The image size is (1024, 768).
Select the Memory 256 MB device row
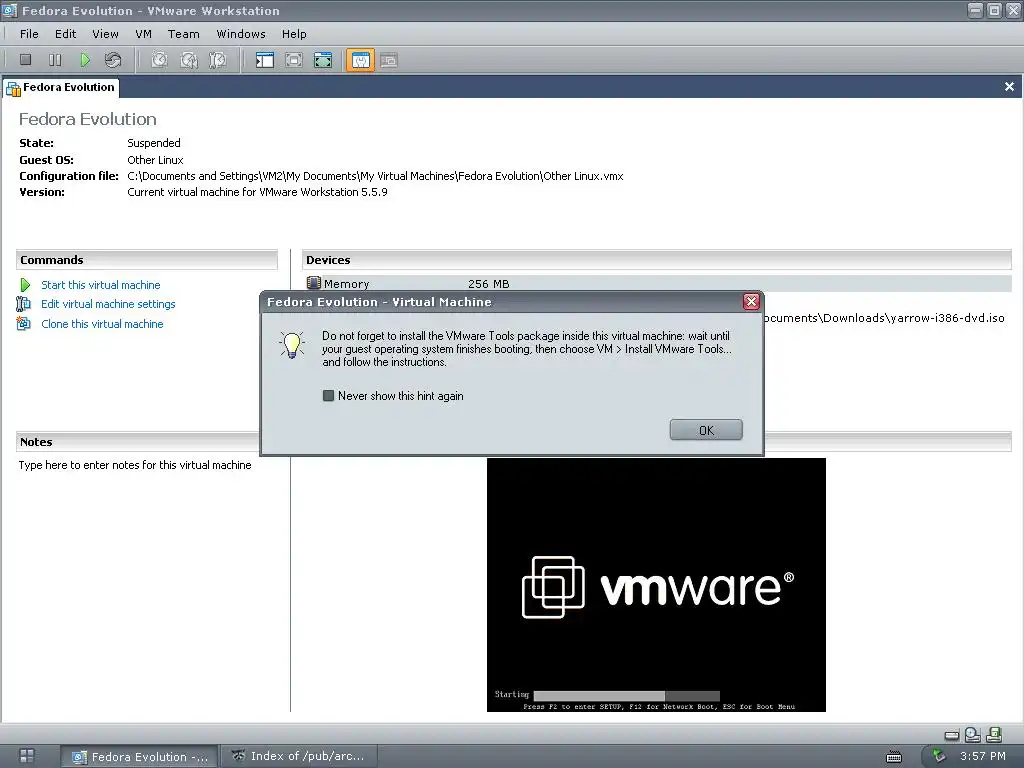658,283
